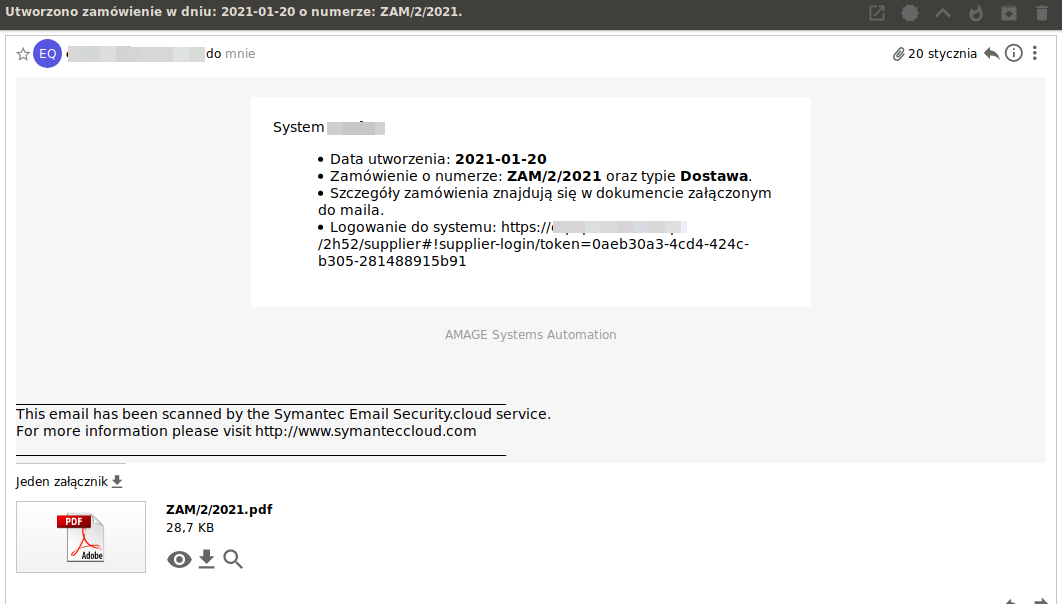This screenshot has height=604, width=1062.
Task: Archive the message
Action: pos(1009,13)
